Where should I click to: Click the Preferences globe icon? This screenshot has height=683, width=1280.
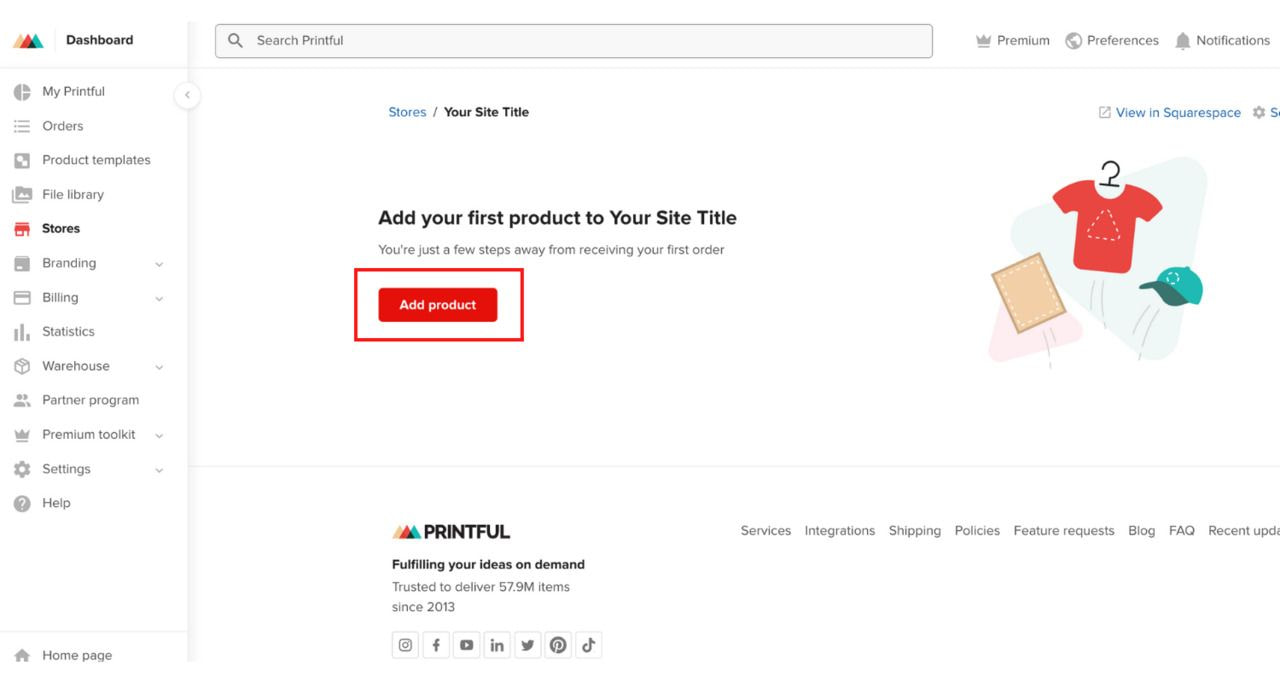click(1074, 41)
